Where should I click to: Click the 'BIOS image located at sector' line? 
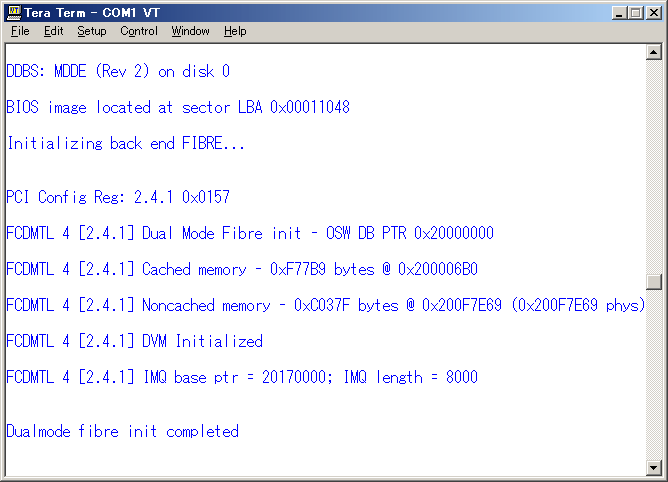tap(178, 107)
